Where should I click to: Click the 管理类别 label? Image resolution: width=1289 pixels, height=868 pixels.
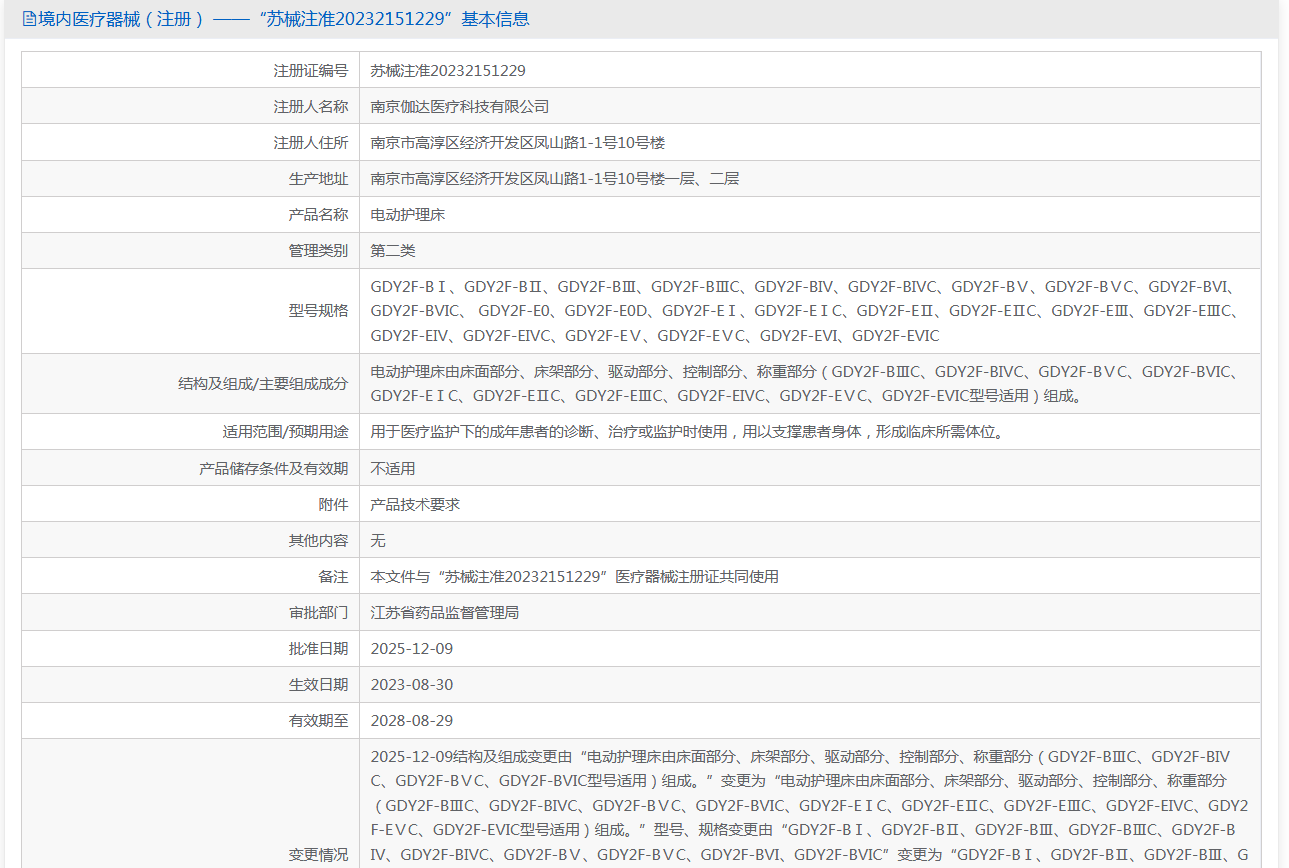pos(319,251)
